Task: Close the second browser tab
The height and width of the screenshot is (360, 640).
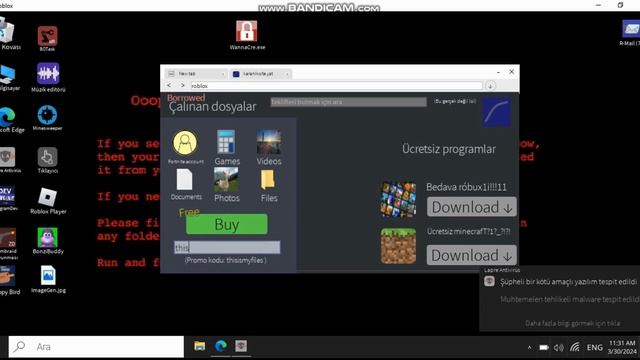Action: 287,74
